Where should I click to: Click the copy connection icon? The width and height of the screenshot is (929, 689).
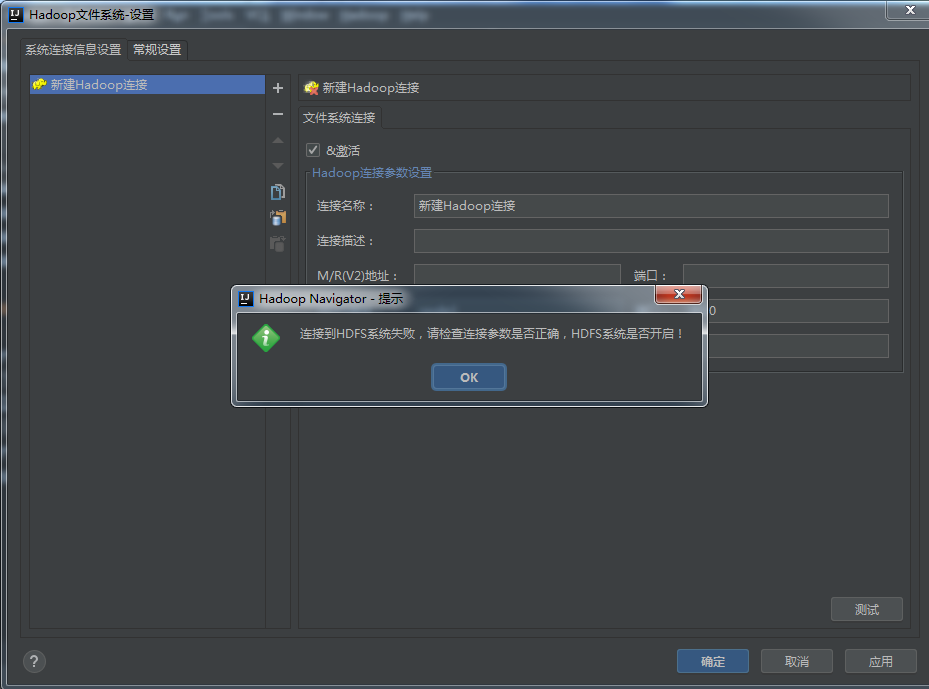click(278, 192)
